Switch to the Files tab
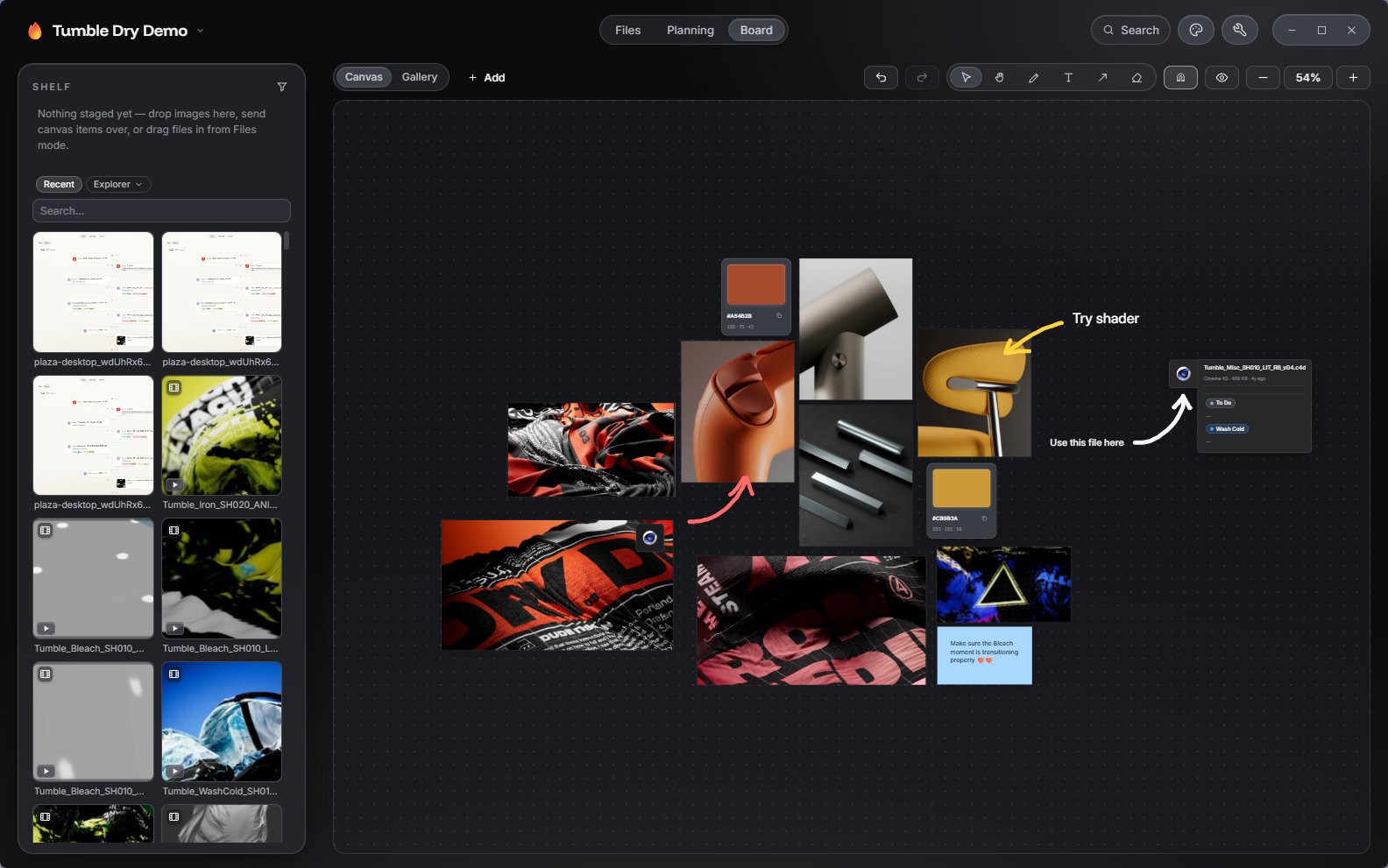Screen dimensions: 1388x868 [x=627, y=30]
